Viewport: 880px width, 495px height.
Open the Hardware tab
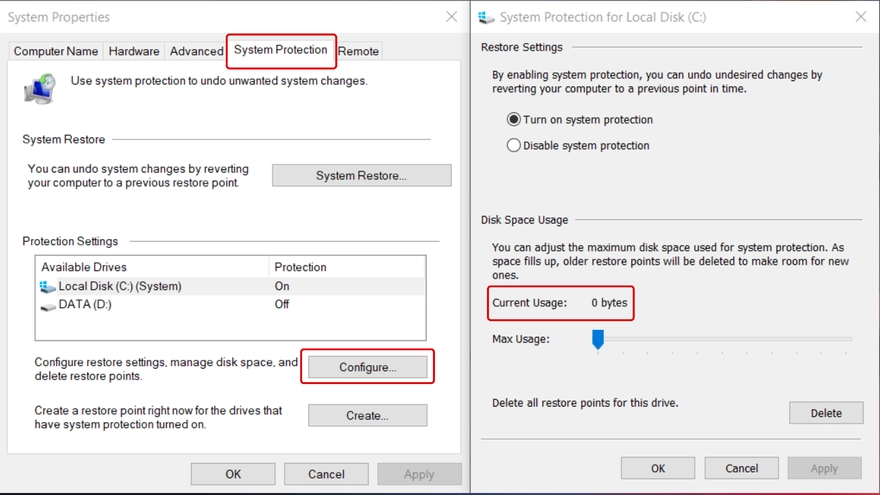coord(134,52)
